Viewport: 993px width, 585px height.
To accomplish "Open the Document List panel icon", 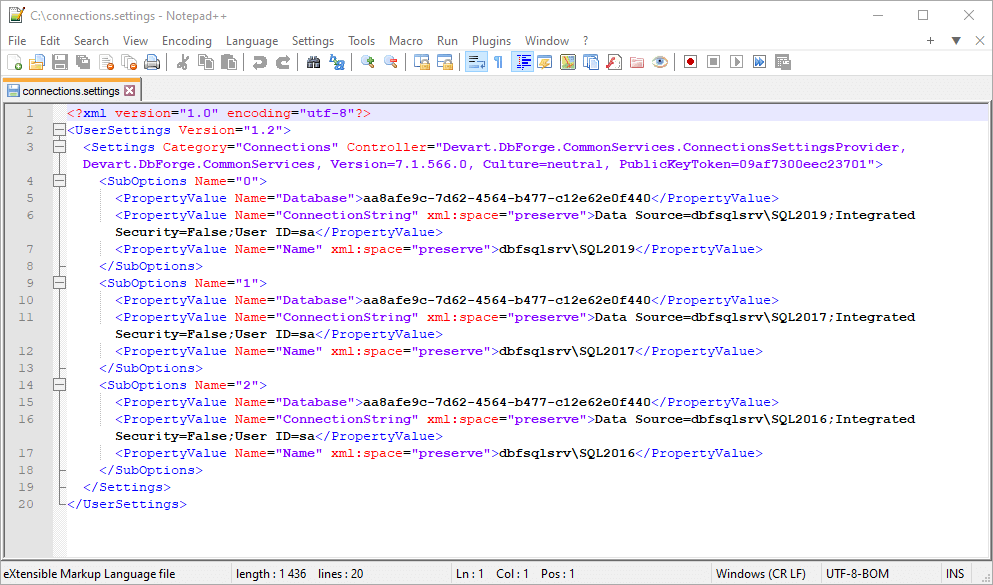I will tap(591, 62).
